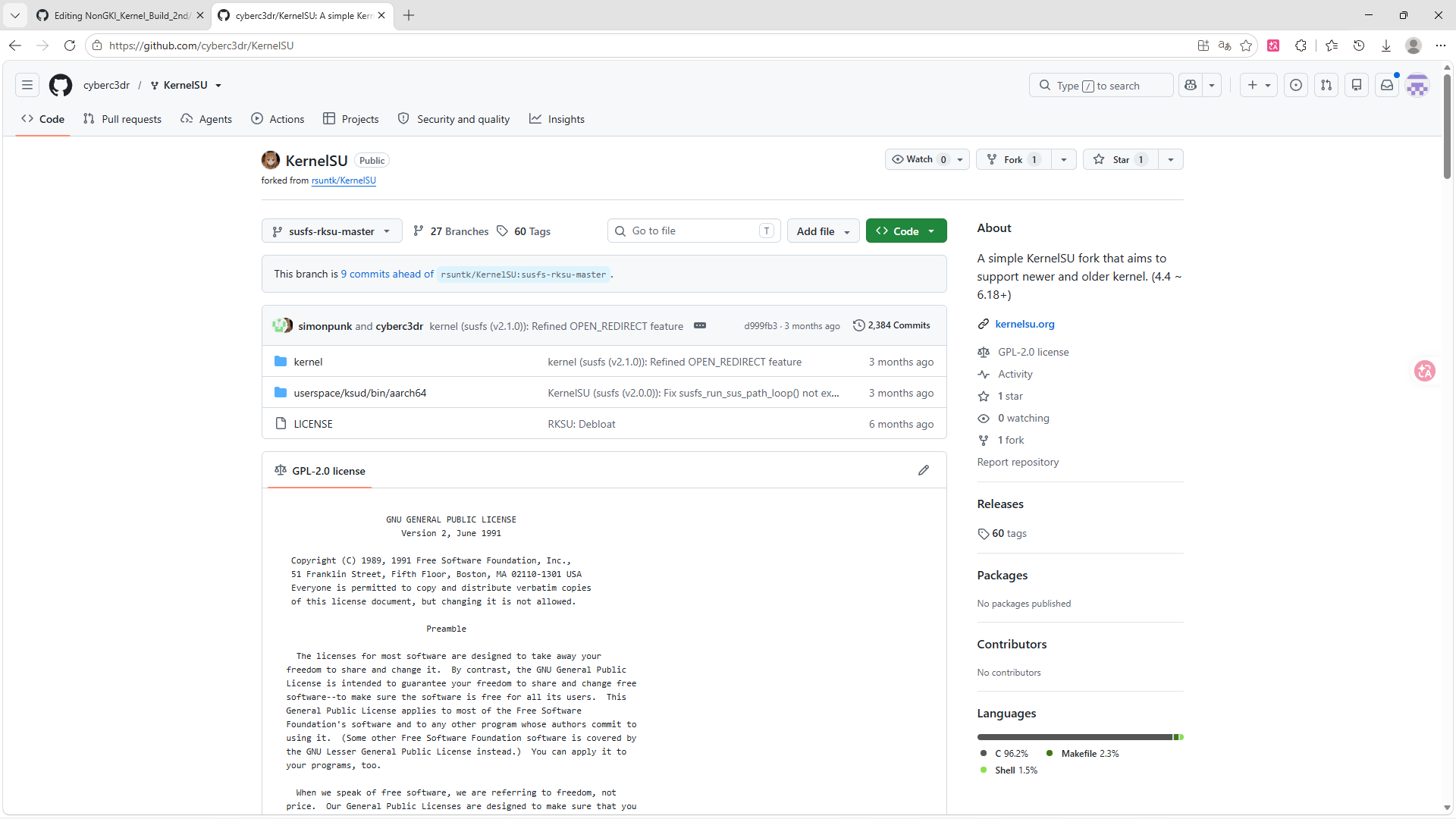This screenshot has height=819, width=1456.
Task: Select the GPL-2.0 license tab
Action: point(319,471)
